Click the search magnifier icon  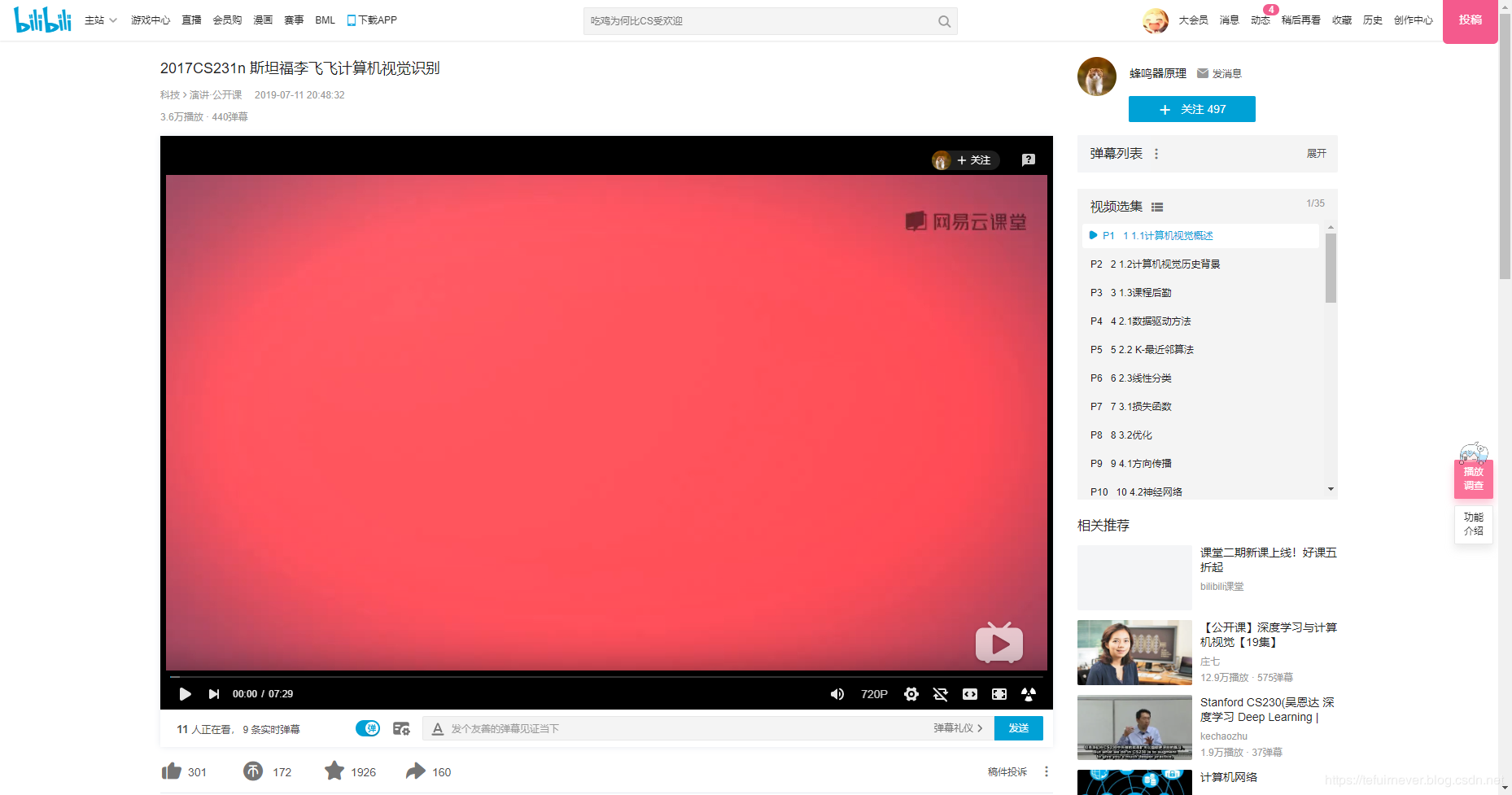(944, 21)
